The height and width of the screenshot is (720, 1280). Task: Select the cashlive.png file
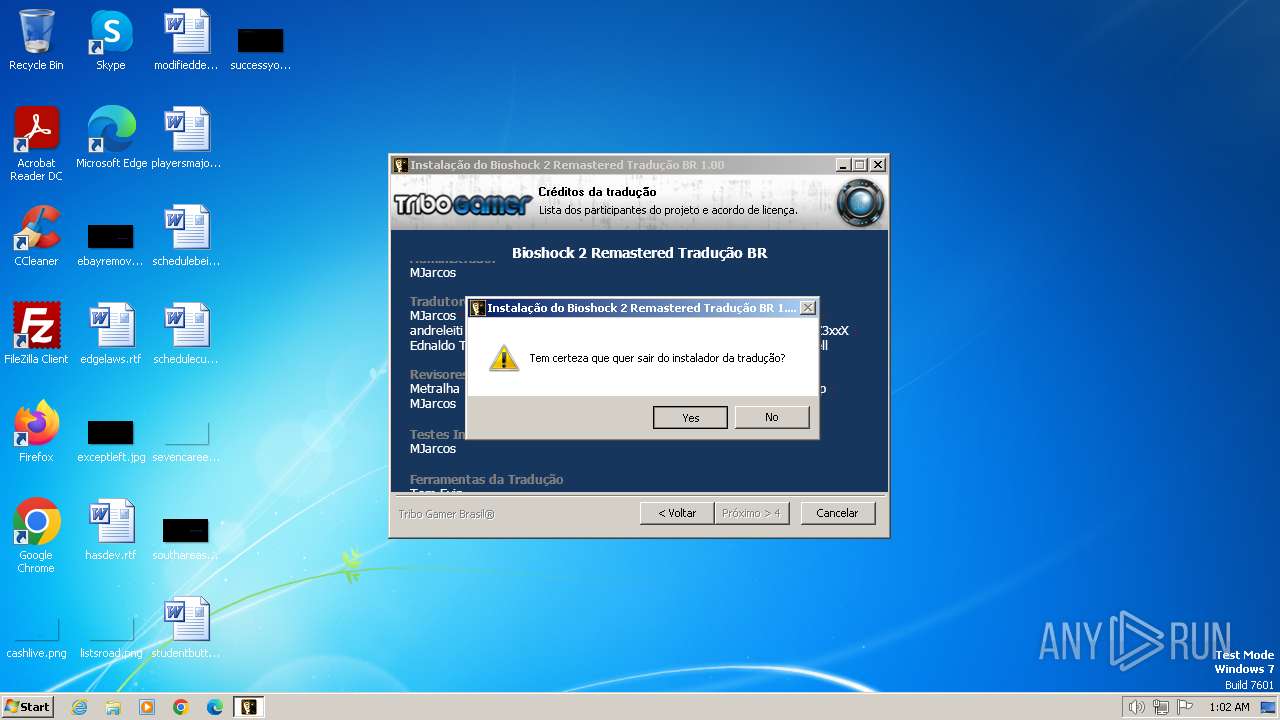36,637
